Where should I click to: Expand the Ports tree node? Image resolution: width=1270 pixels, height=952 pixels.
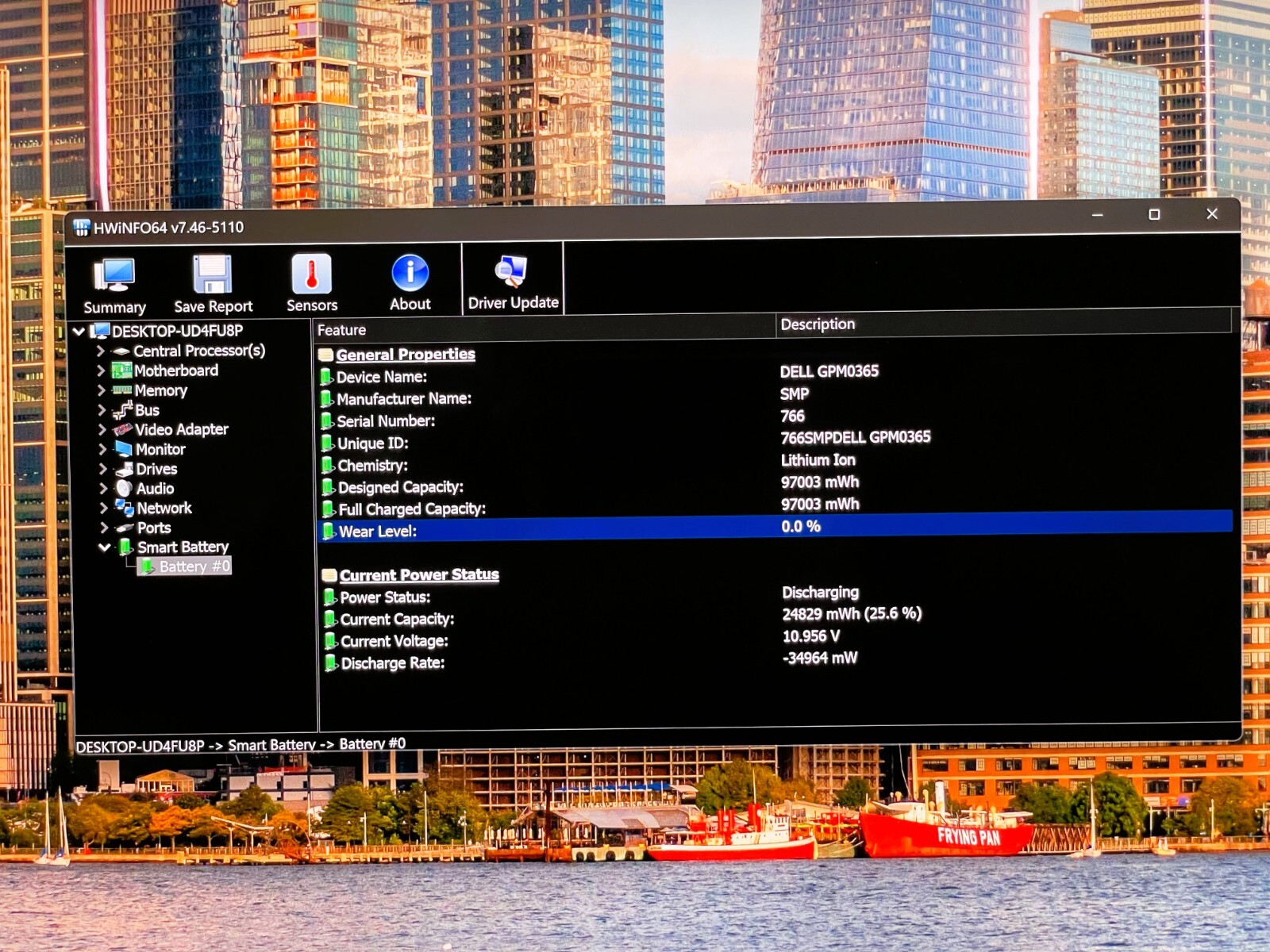(x=104, y=528)
